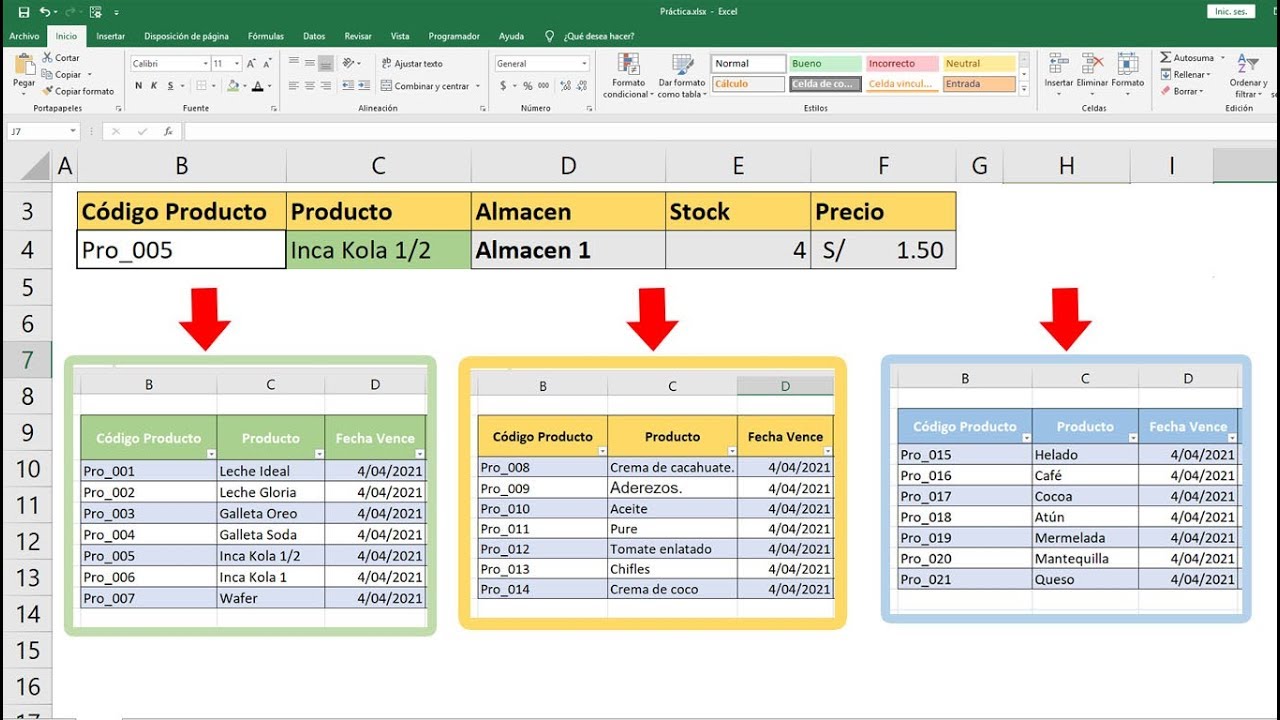Toggle Ajustar texto wrap
The image size is (1280, 720).
click(412, 63)
